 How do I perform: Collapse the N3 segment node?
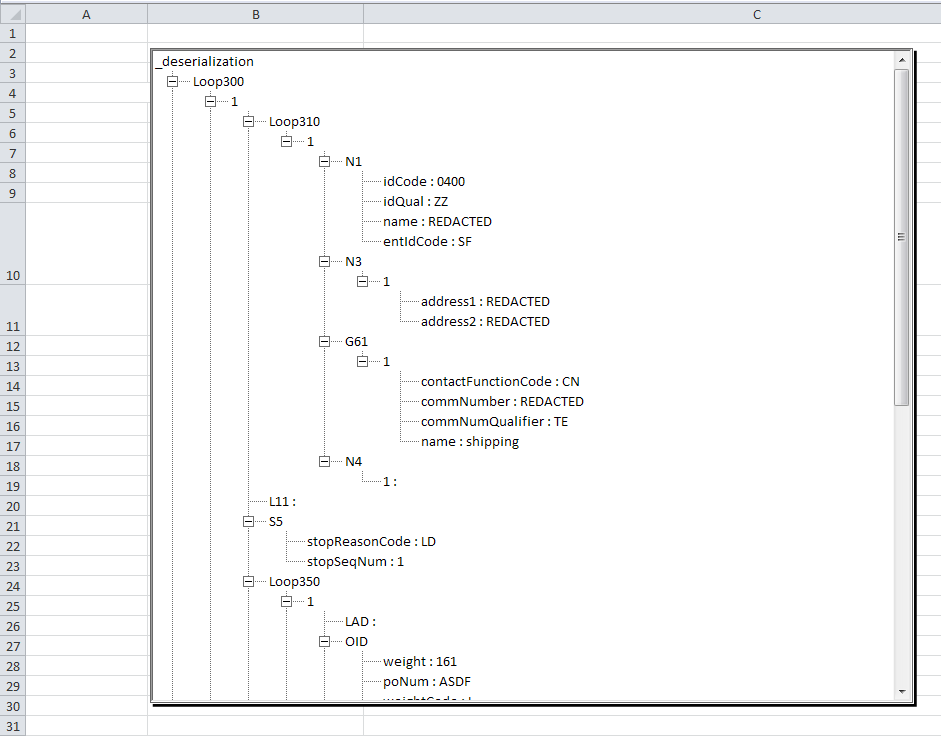click(x=325, y=261)
